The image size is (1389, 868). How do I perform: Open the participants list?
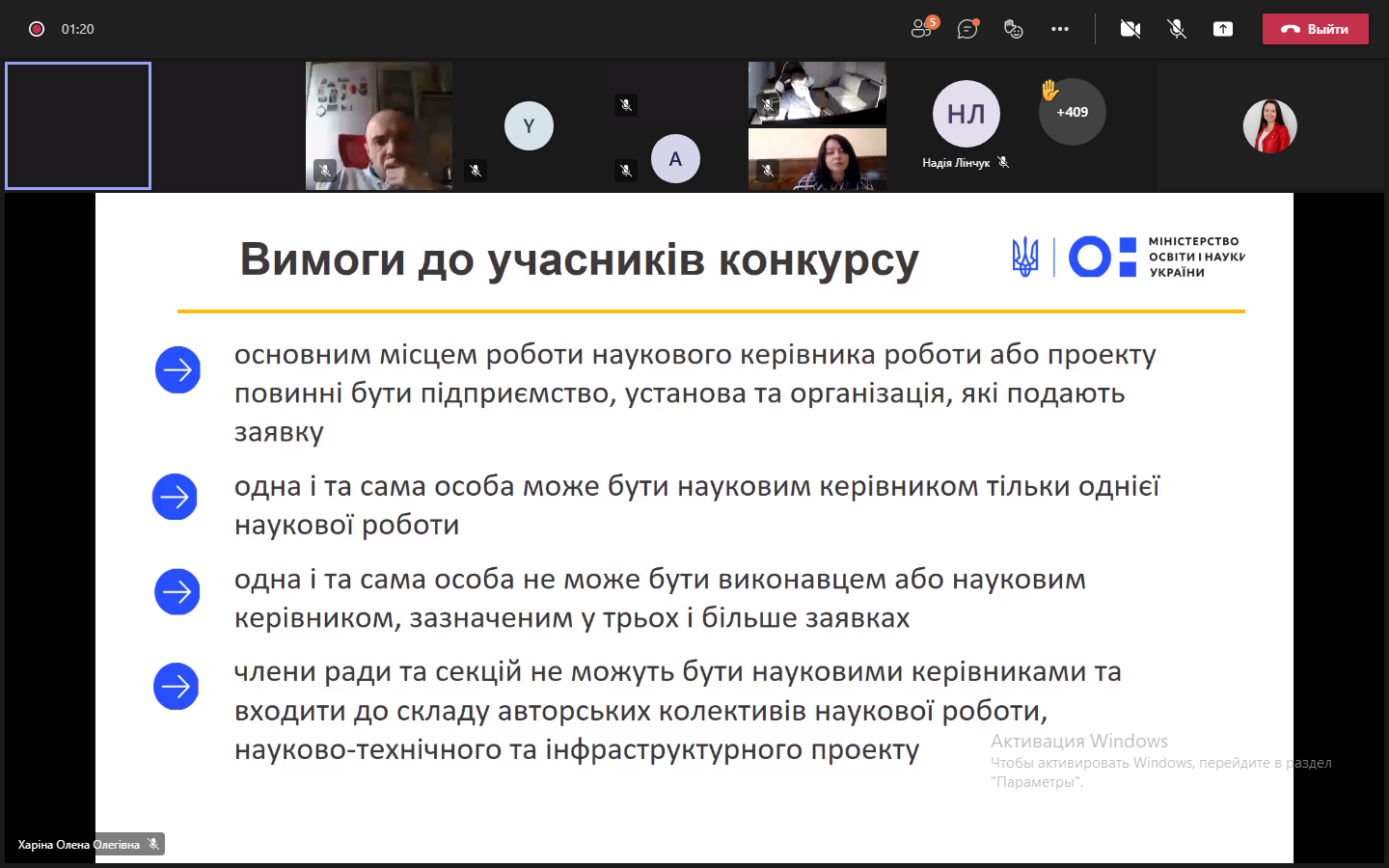point(923,28)
